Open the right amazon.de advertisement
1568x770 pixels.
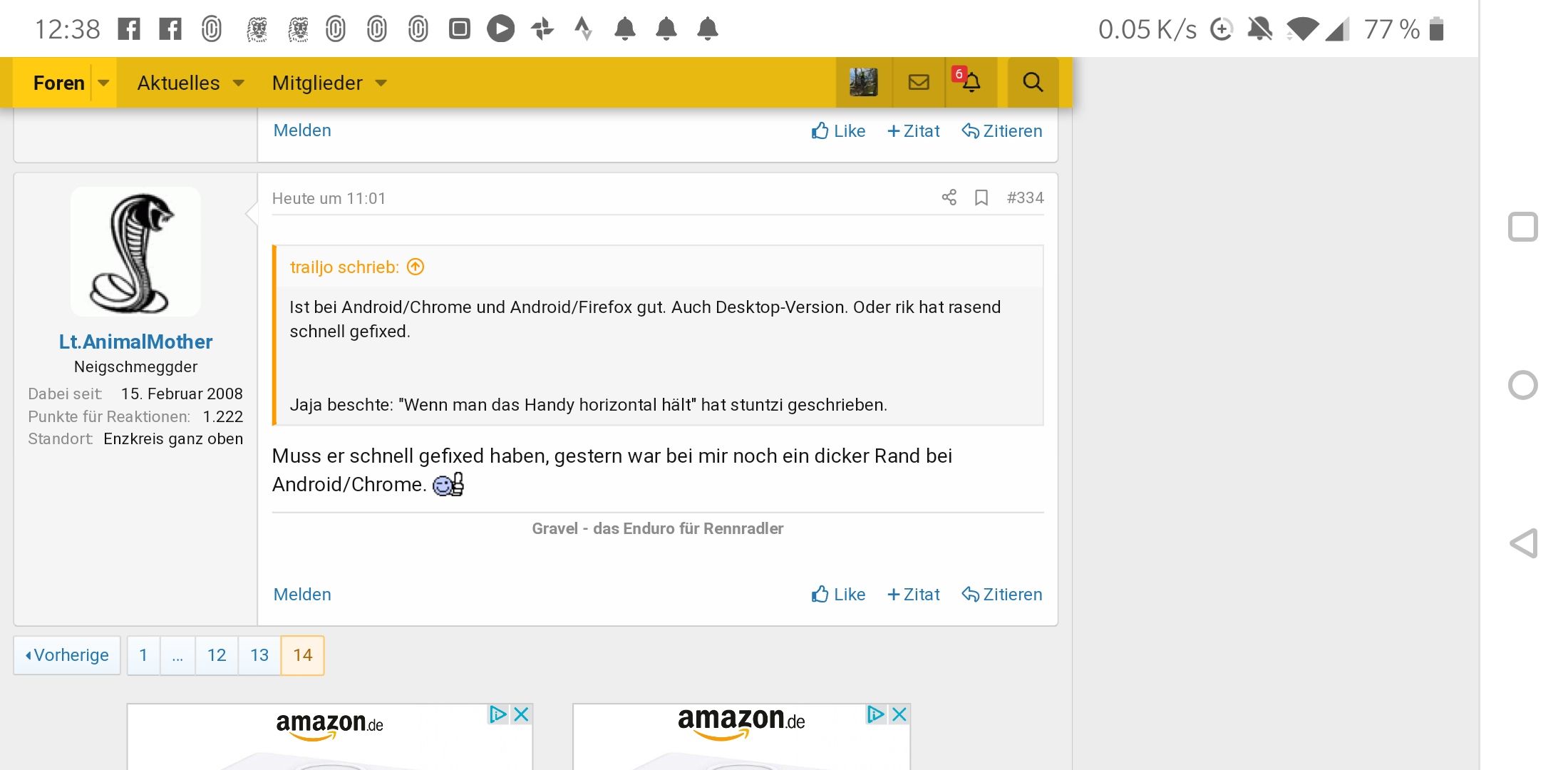pos(741,737)
